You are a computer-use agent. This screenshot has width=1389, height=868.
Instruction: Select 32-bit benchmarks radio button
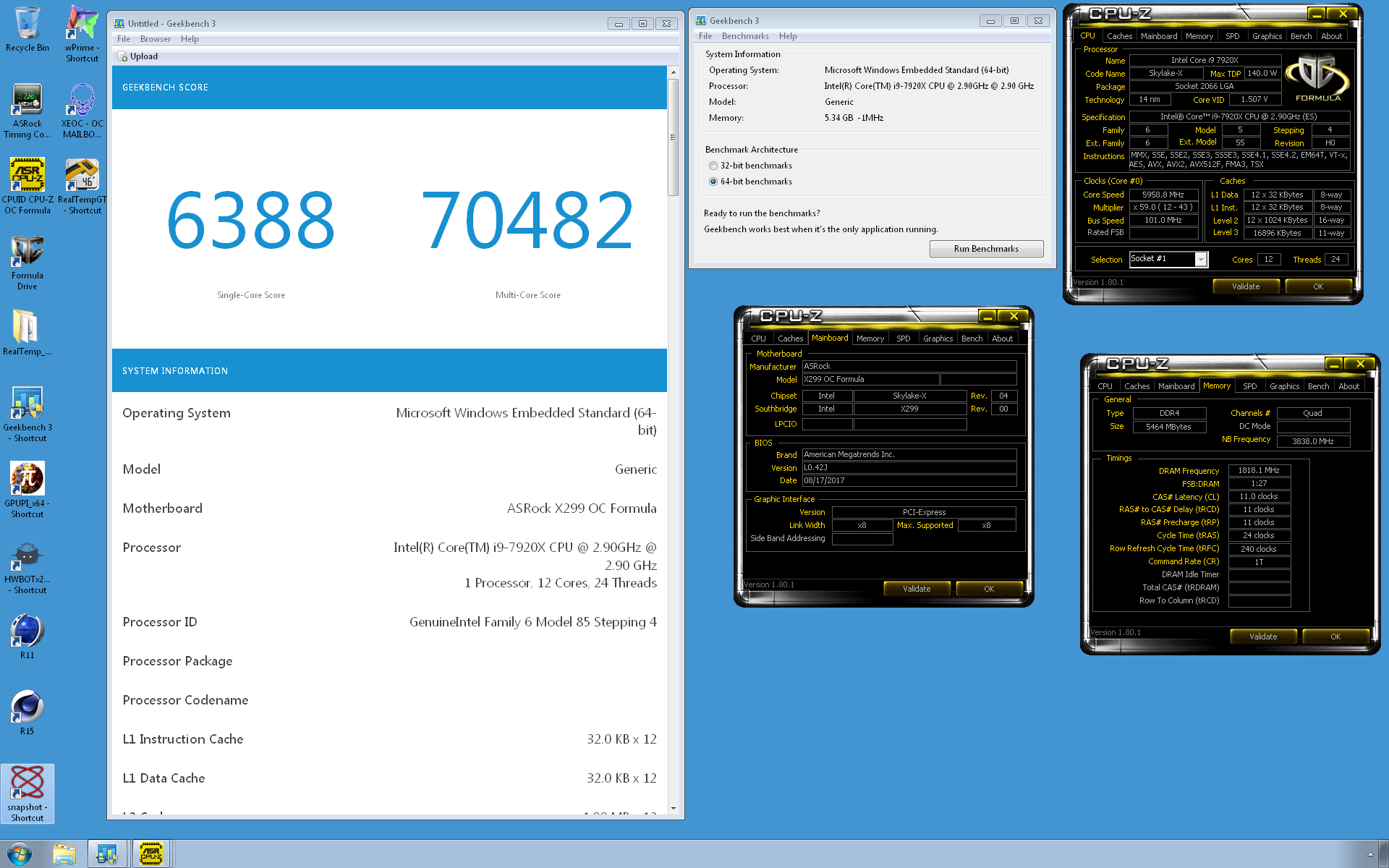click(x=713, y=166)
